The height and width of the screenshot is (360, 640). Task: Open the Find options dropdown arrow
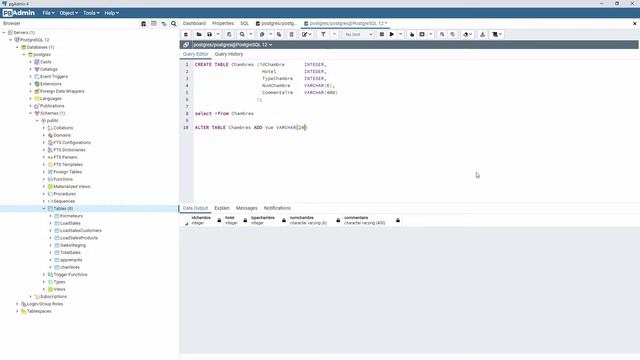[x=251, y=34]
